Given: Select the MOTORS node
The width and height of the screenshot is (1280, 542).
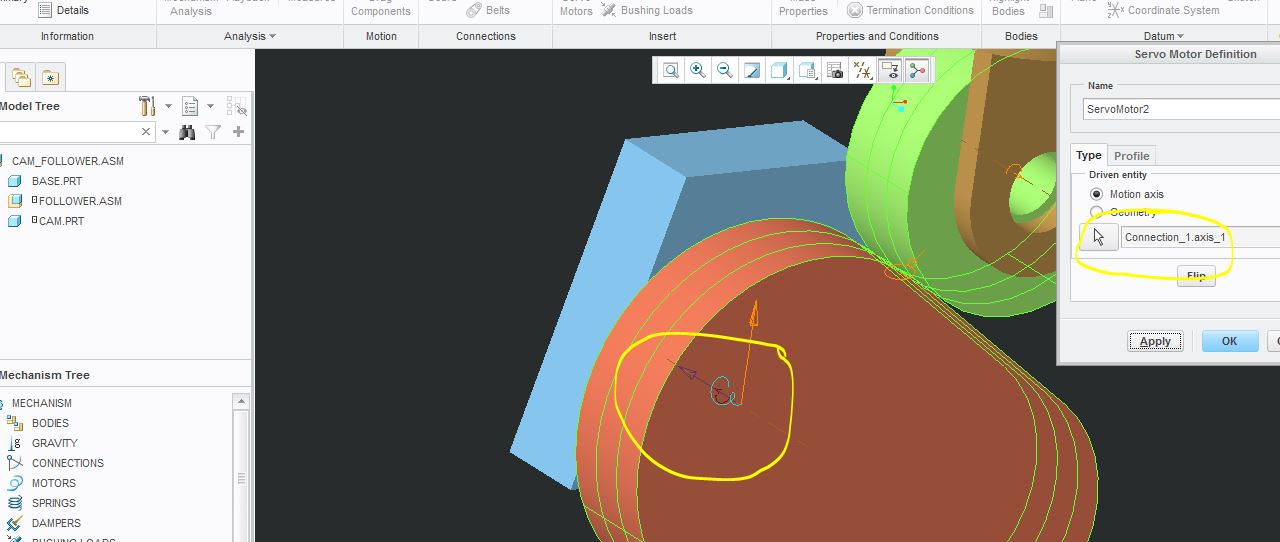Looking at the screenshot, I should (53, 483).
